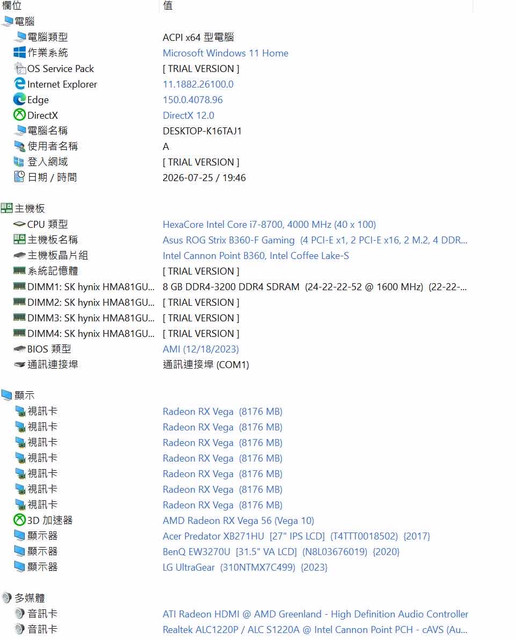516x640 pixels.
Task: Click the 電腦名稱 row icon
Action: click(20, 130)
